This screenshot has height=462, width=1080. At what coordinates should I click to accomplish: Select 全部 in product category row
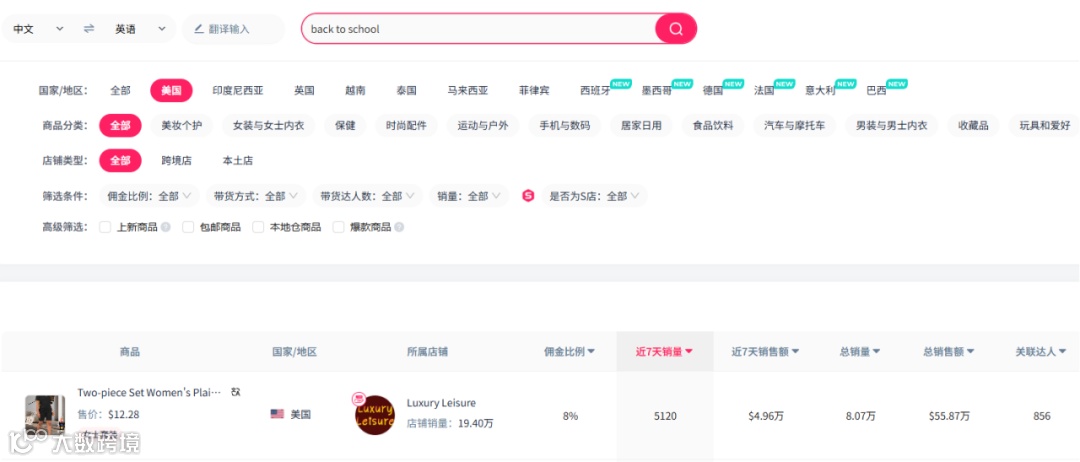(121, 126)
